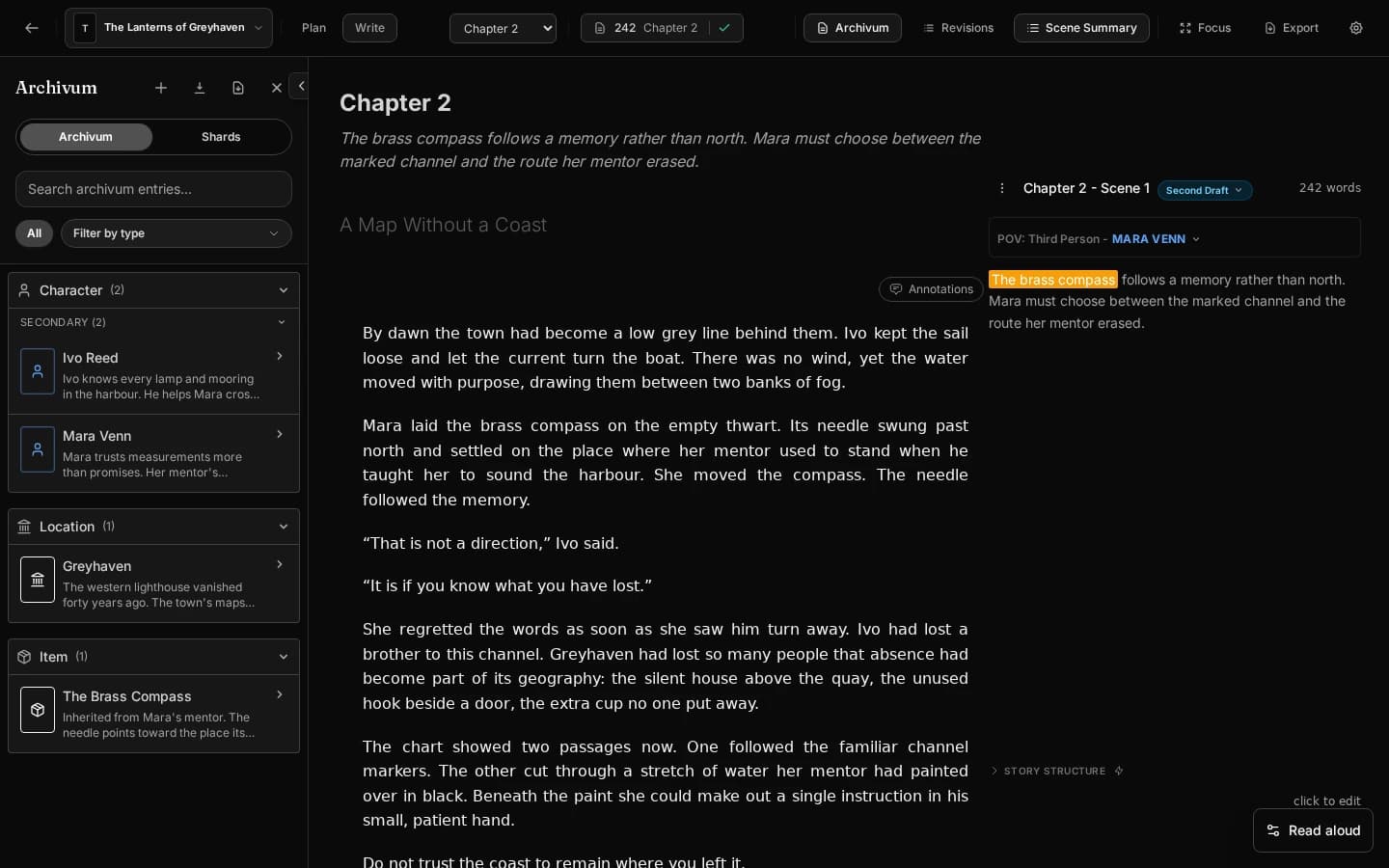Click the Annotations button
1389x868 pixels.
pyautogui.click(x=931, y=289)
